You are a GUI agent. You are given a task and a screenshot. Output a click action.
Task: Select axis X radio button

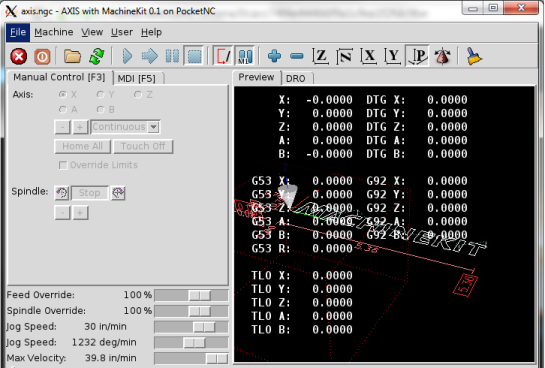click(63, 95)
